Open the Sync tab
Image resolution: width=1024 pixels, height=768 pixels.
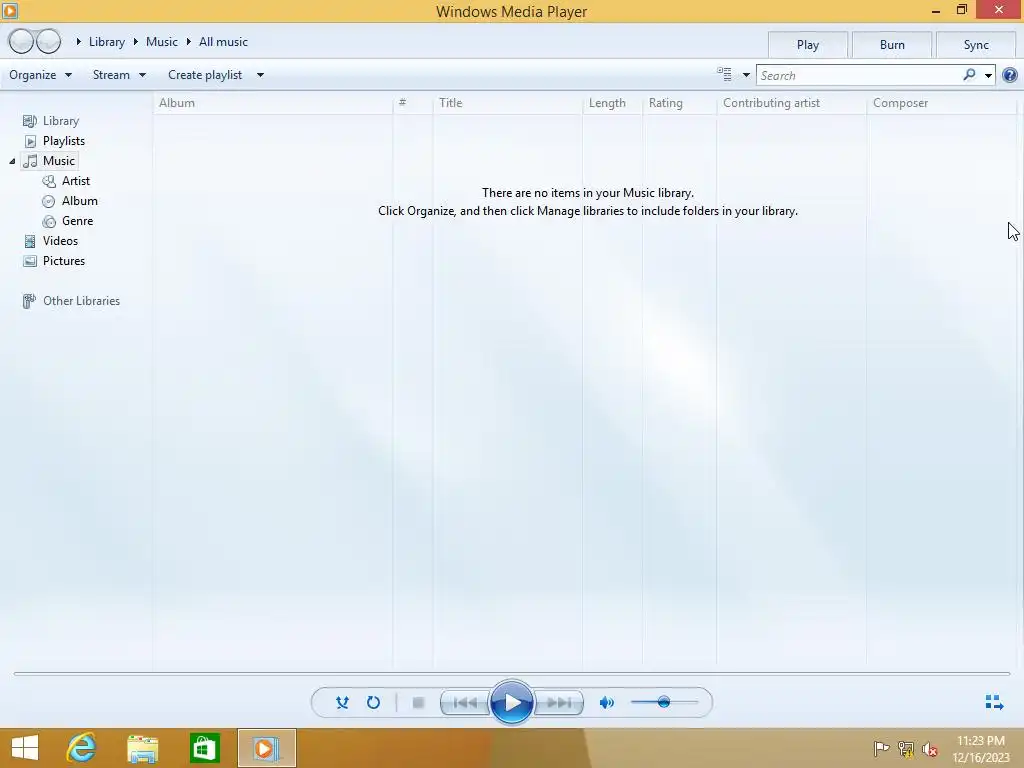976,44
